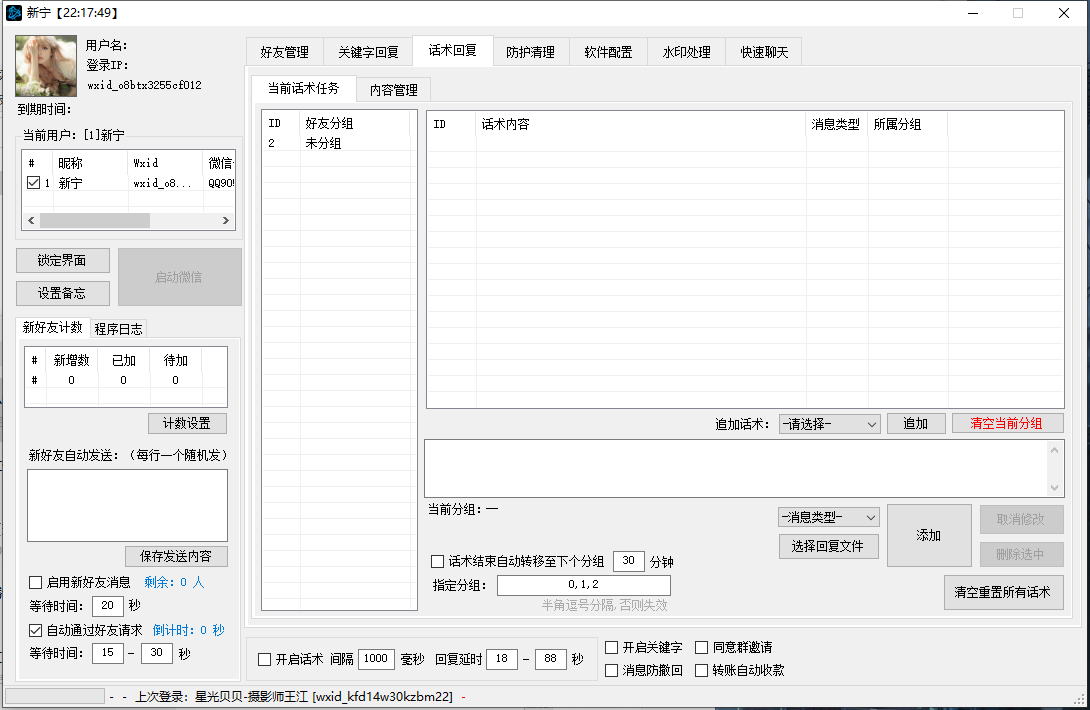This screenshot has height=710, width=1090.
Task: Click the 新好友自动发送 text area
Action: (127, 506)
